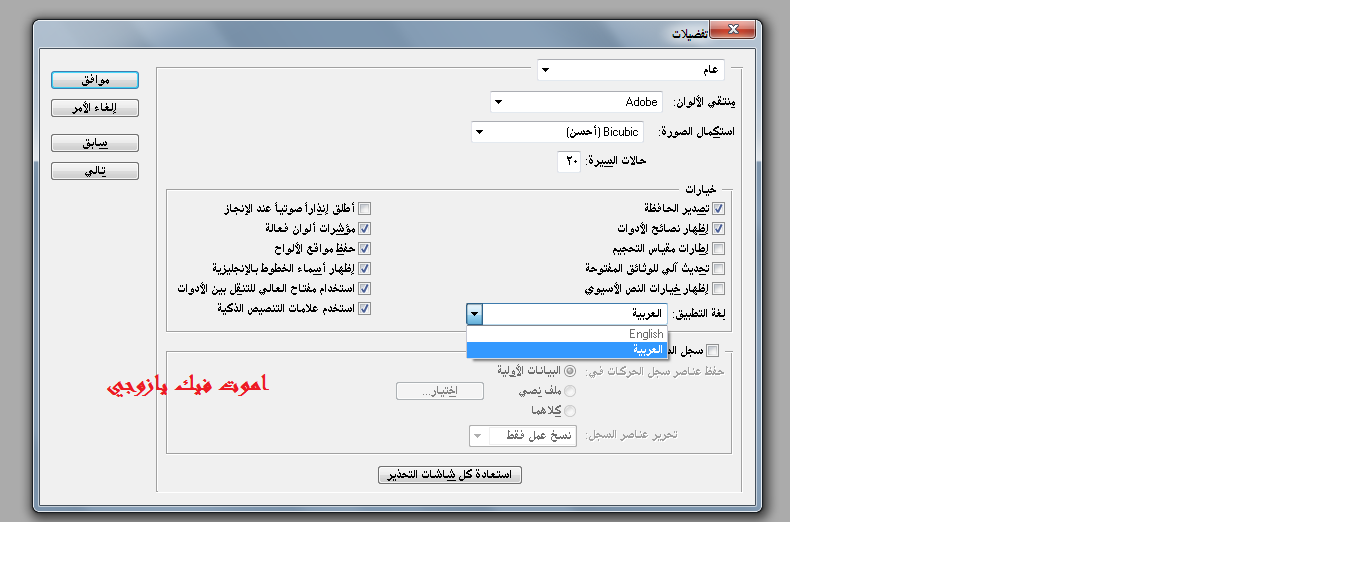Enable أطلق إنذاراً صوتياً عند الإنجاز checkbox
Screen dimensions: 1350x568
click(x=365, y=209)
